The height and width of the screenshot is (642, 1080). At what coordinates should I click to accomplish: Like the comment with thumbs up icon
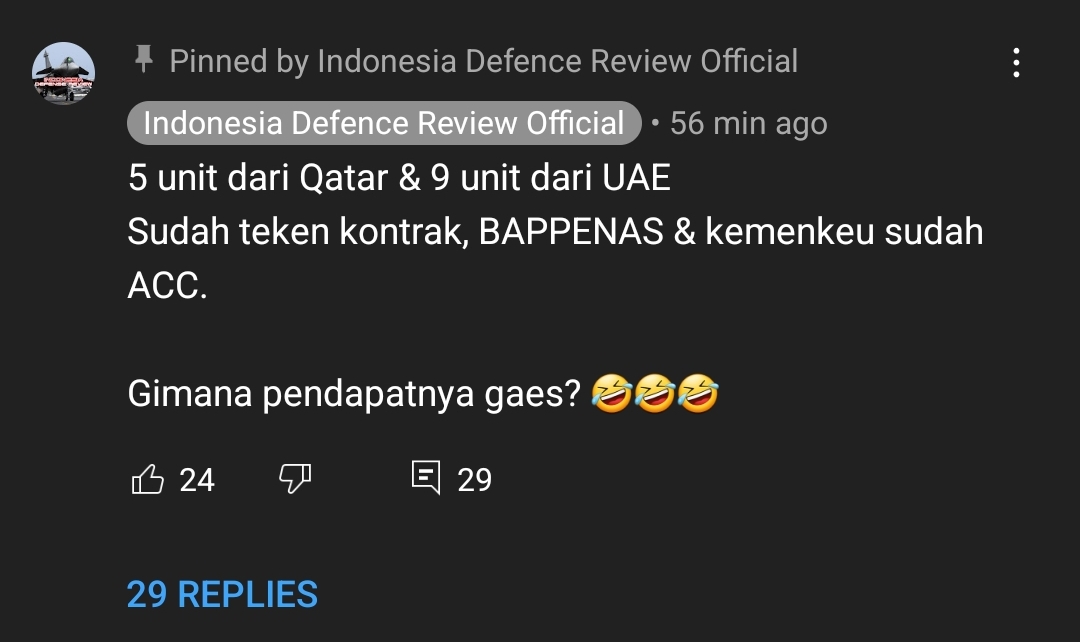tap(147, 479)
